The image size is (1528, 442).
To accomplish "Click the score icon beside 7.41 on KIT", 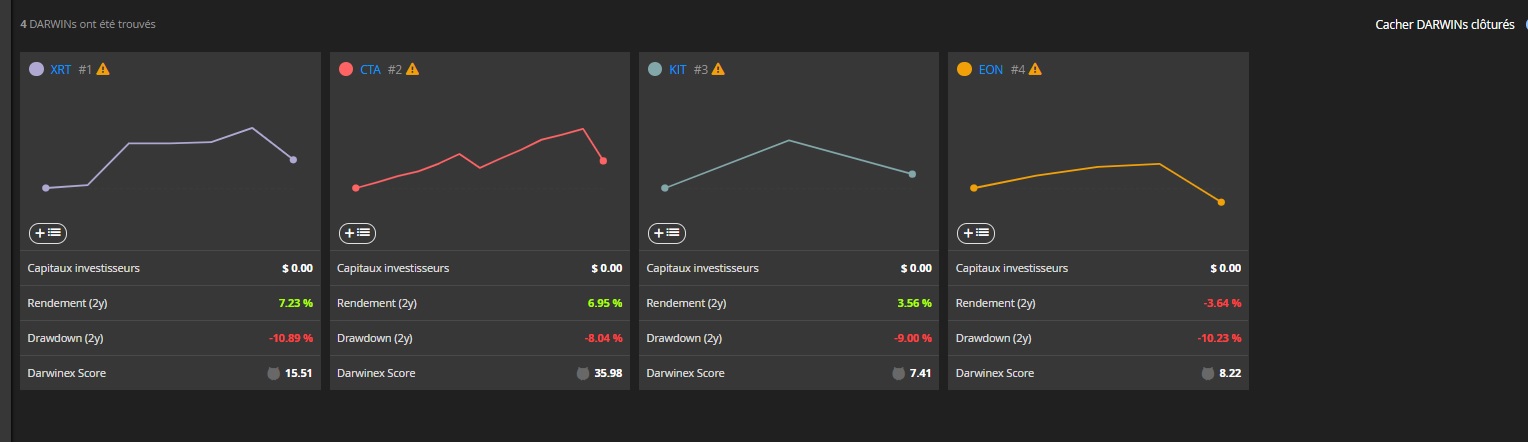I will (x=898, y=373).
